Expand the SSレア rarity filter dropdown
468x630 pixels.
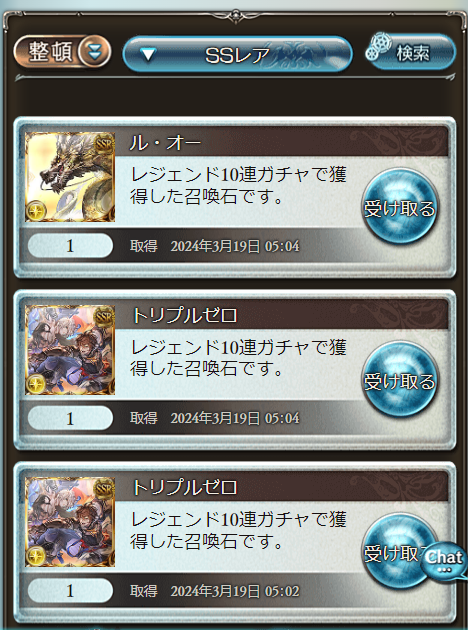[x=237, y=54]
